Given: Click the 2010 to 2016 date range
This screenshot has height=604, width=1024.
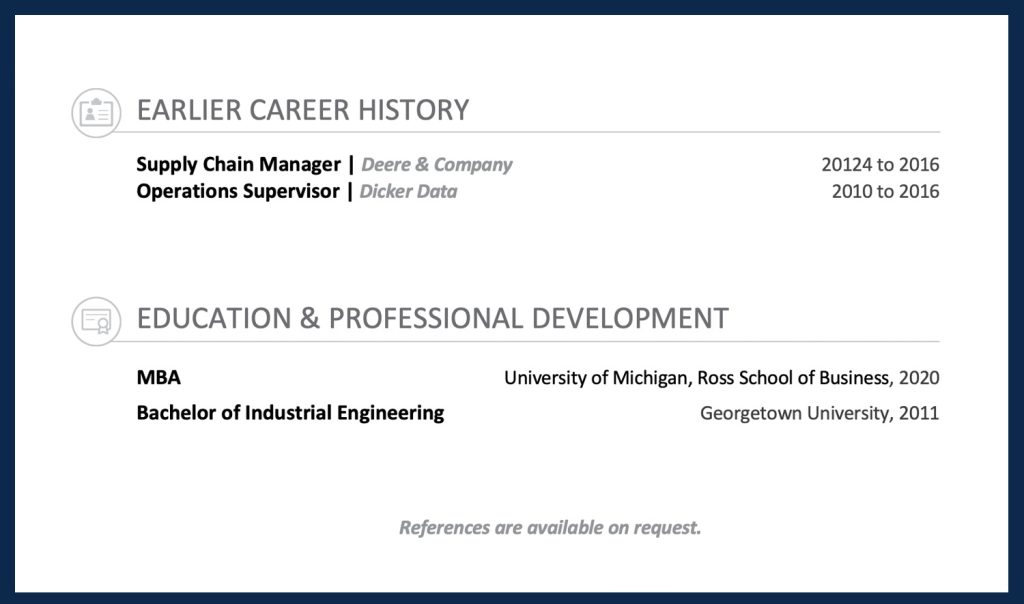Looking at the screenshot, I should tap(885, 191).
